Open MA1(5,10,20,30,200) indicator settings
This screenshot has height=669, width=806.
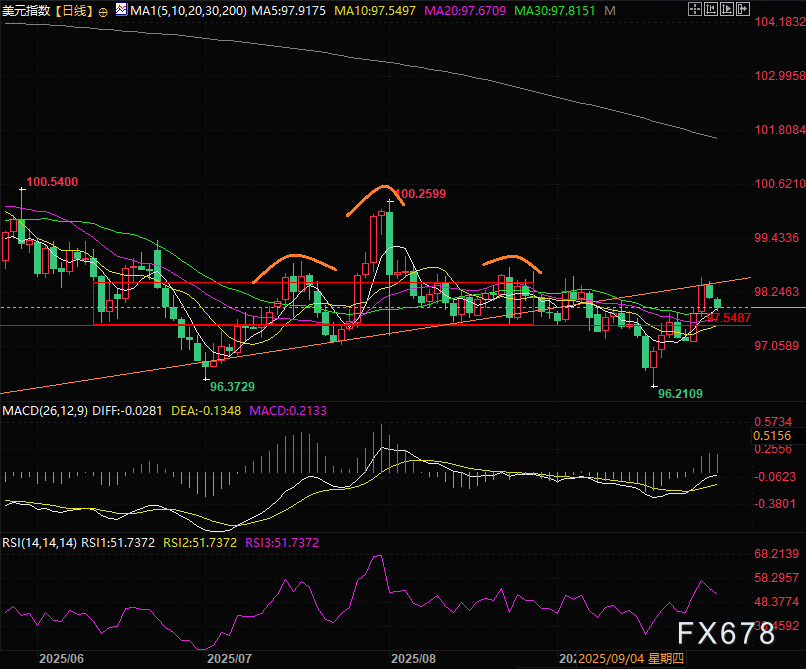[x=182, y=11]
